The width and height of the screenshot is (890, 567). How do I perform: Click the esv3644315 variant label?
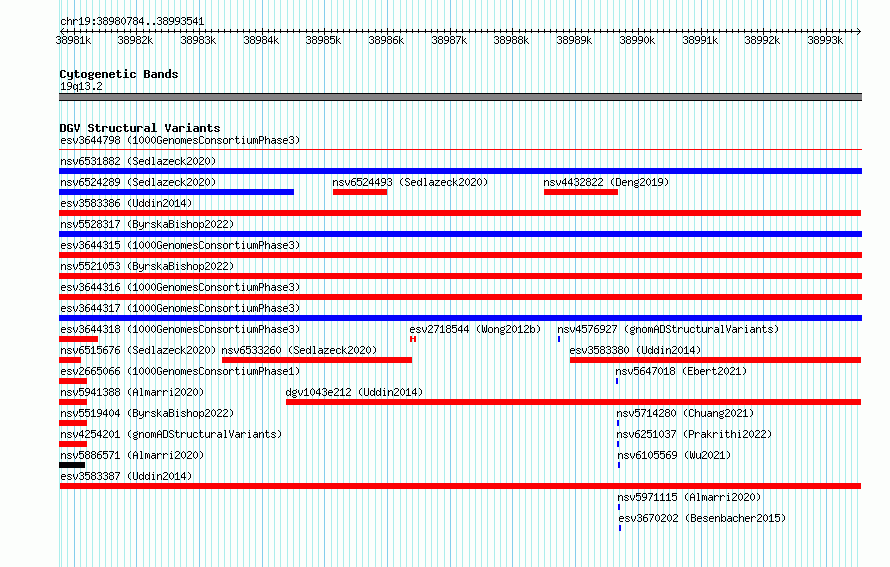point(180,245)
